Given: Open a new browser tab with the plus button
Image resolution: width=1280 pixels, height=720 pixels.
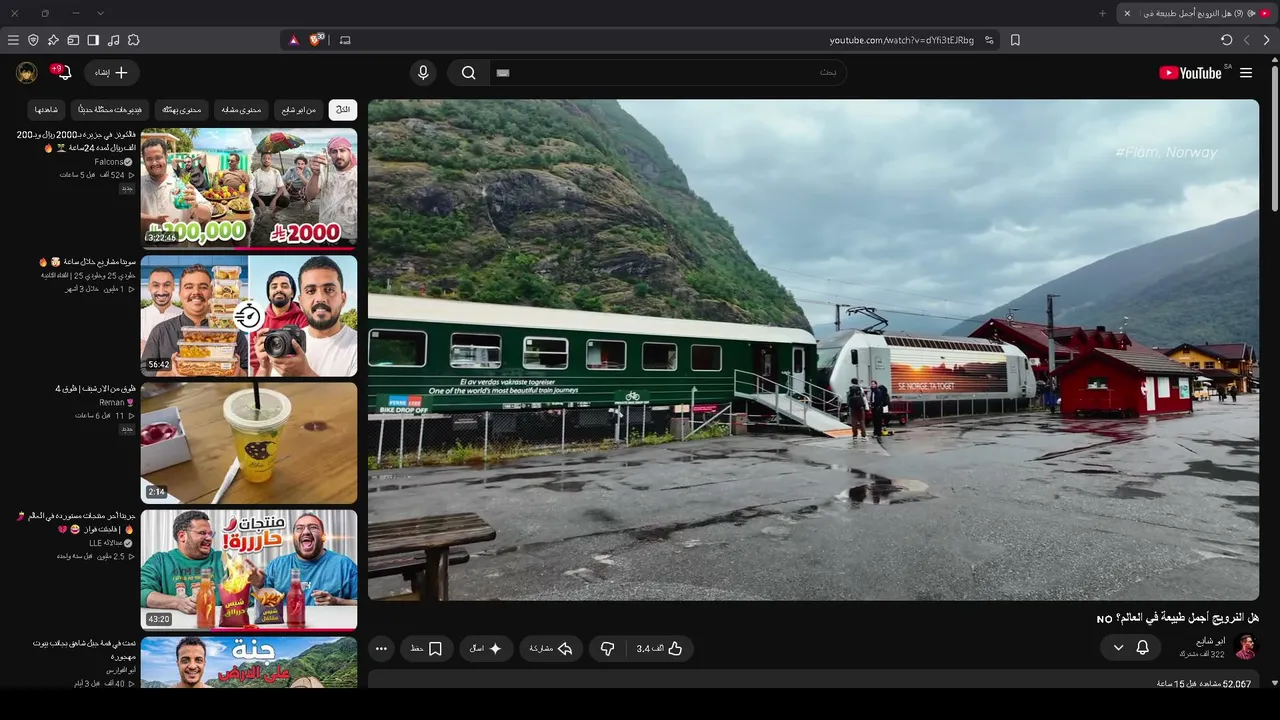Looking at the screenshot, I should coord(1103,13).
